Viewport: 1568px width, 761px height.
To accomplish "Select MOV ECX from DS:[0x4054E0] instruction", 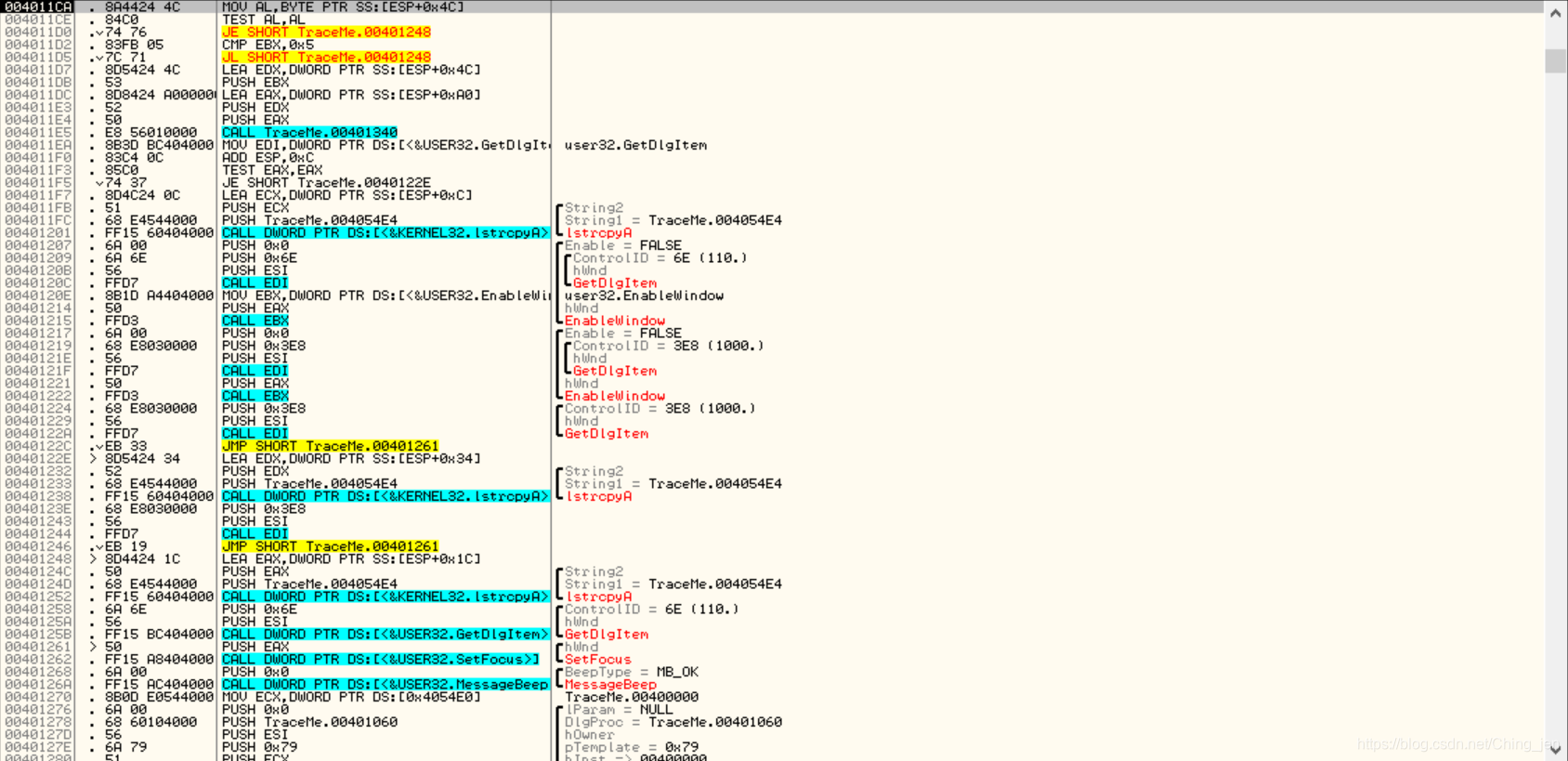I will [x=351, y=697].
